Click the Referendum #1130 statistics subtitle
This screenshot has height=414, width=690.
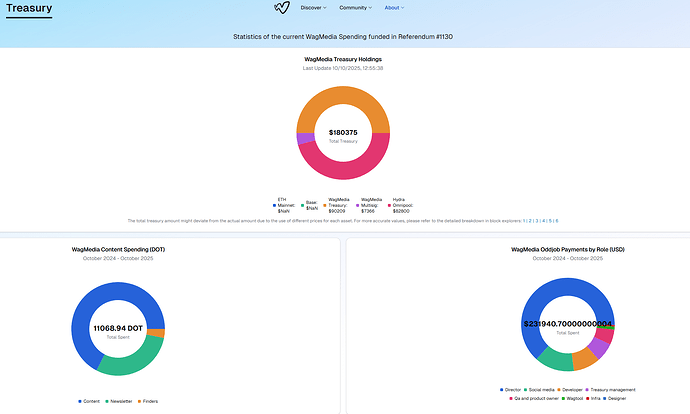tap(343, 37)
